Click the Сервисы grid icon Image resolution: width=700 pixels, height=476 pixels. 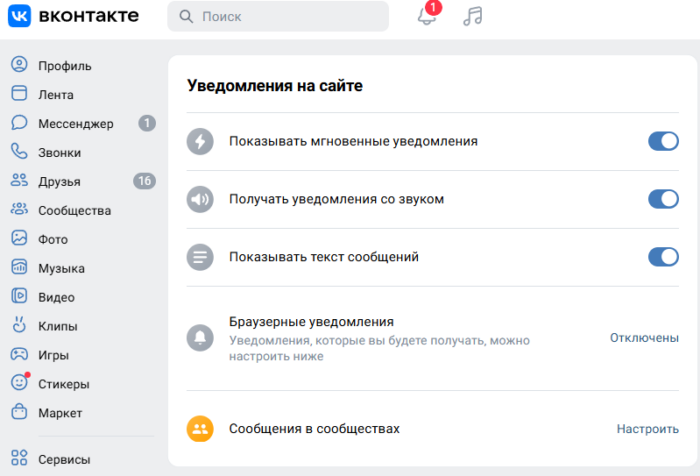tap(19, 458)
